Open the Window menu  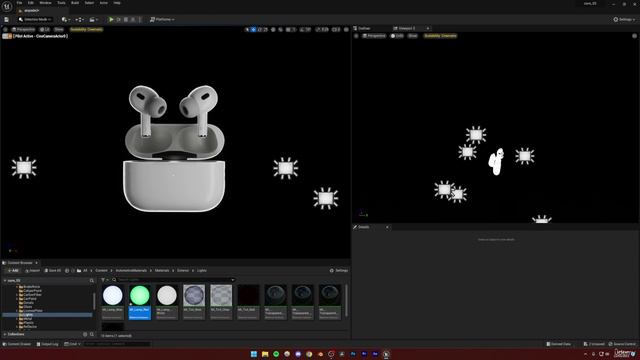pyautogui.click(x=45, y=3)
